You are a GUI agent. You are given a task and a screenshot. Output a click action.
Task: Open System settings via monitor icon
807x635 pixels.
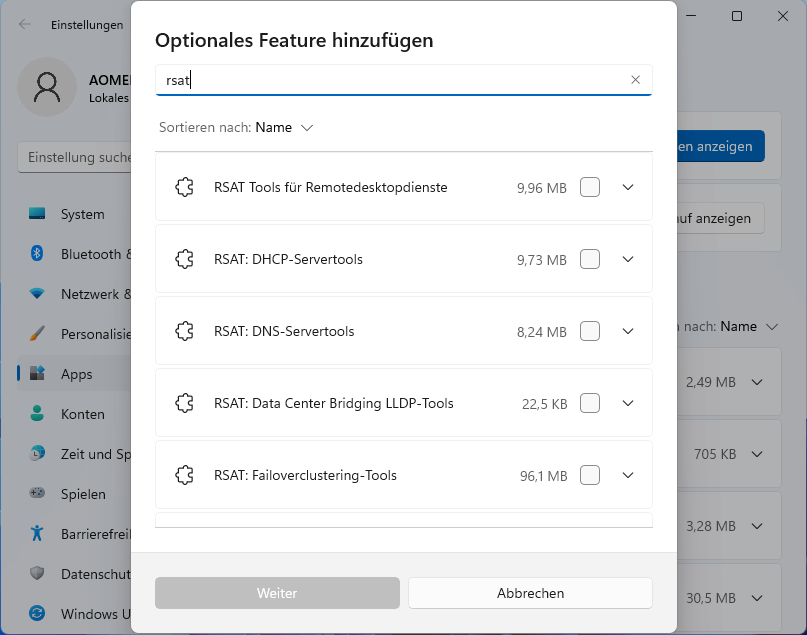tap(38, 214)
